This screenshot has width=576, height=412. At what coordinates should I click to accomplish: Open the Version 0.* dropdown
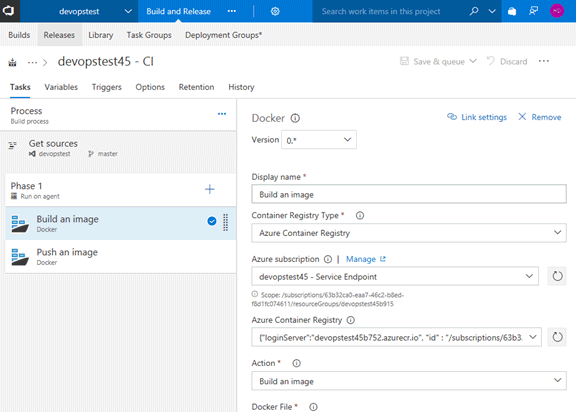318,140
